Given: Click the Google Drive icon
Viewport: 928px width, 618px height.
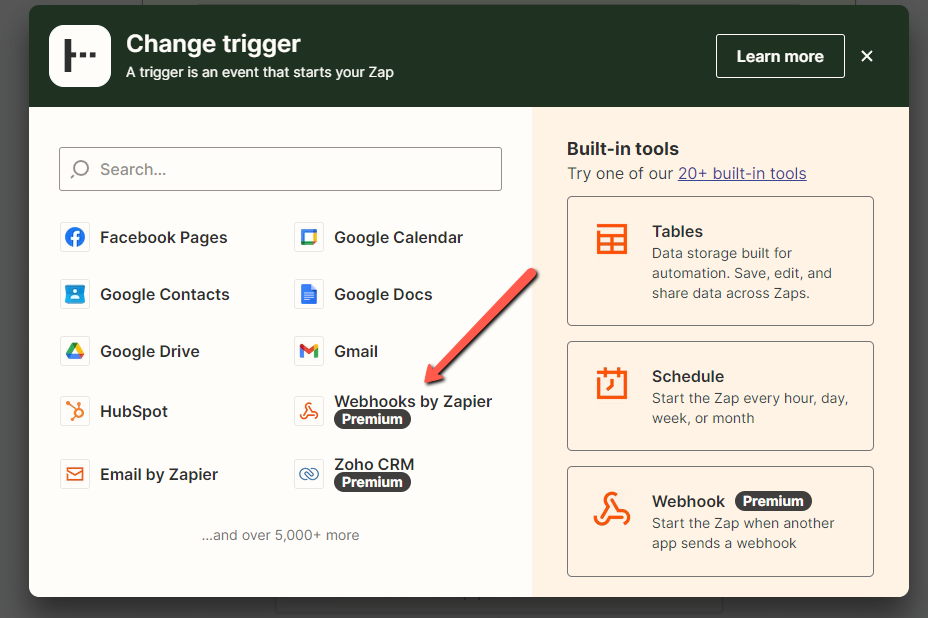Looking at the screenshot, I should 75,351.
